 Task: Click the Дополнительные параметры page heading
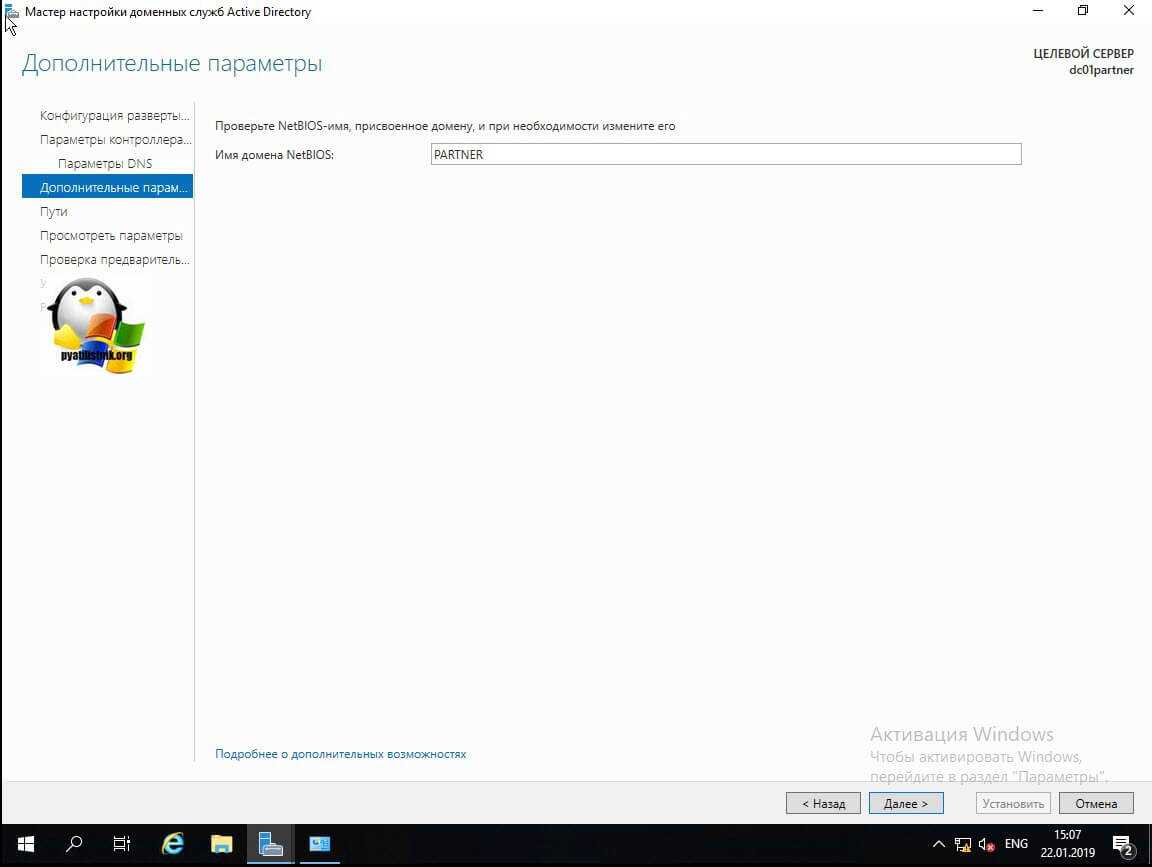coord(172,63)
